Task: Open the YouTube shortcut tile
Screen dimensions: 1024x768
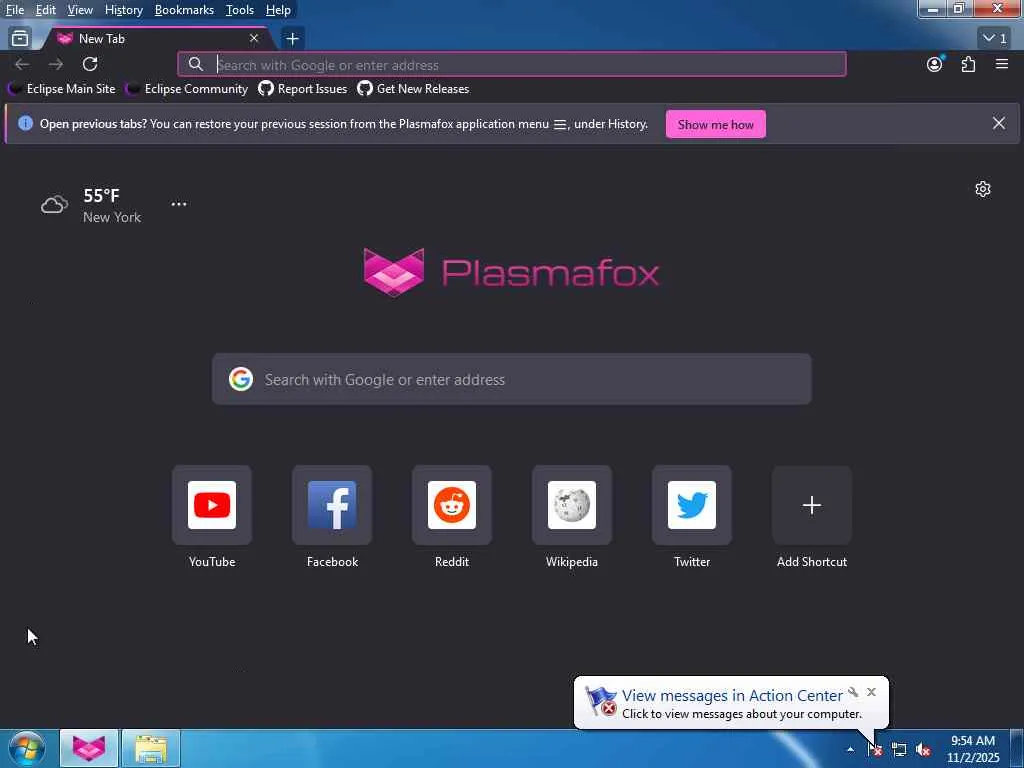Action: coord(212,516)
